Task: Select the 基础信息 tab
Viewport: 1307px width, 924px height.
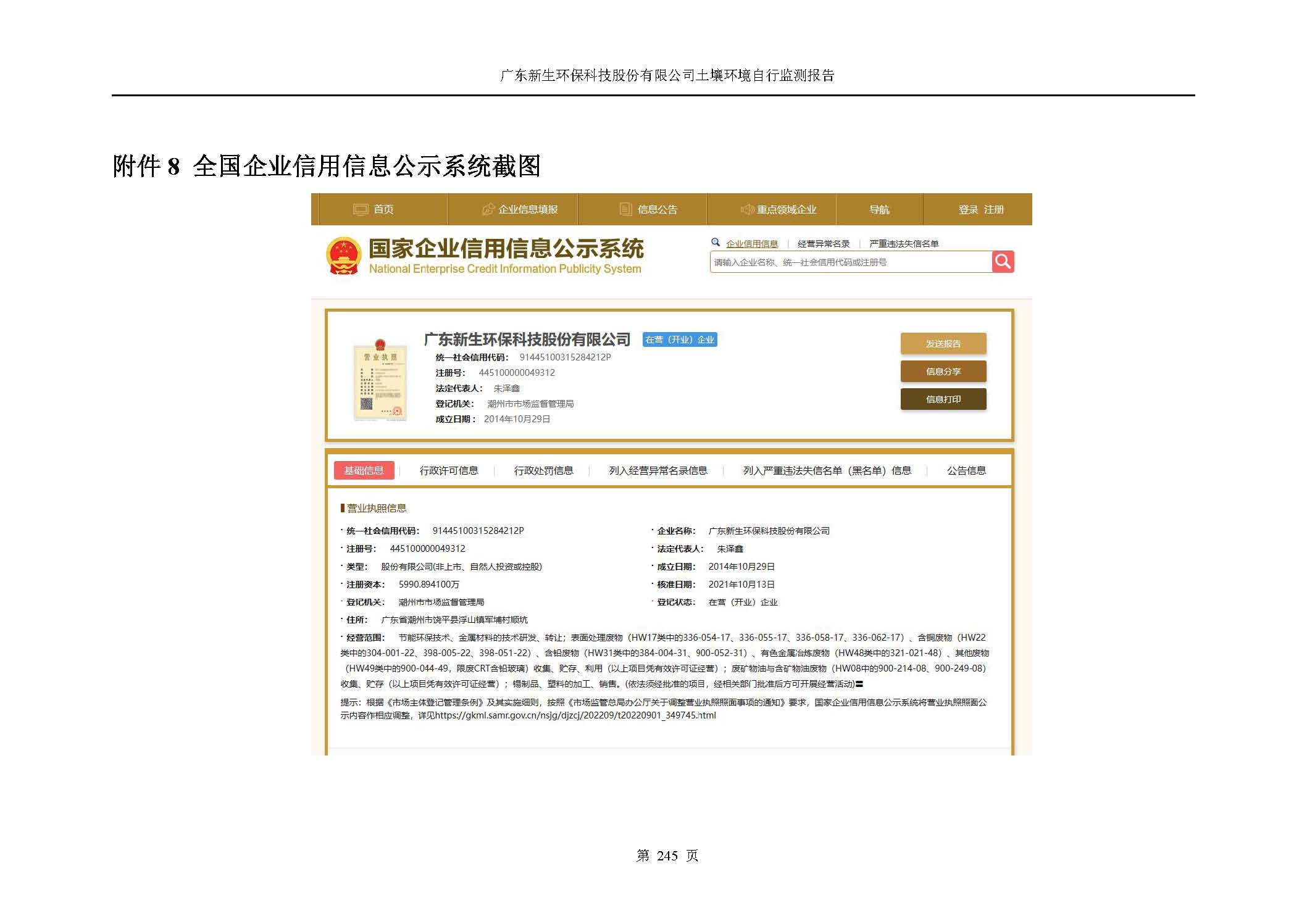Action: [x=364, y=470]
